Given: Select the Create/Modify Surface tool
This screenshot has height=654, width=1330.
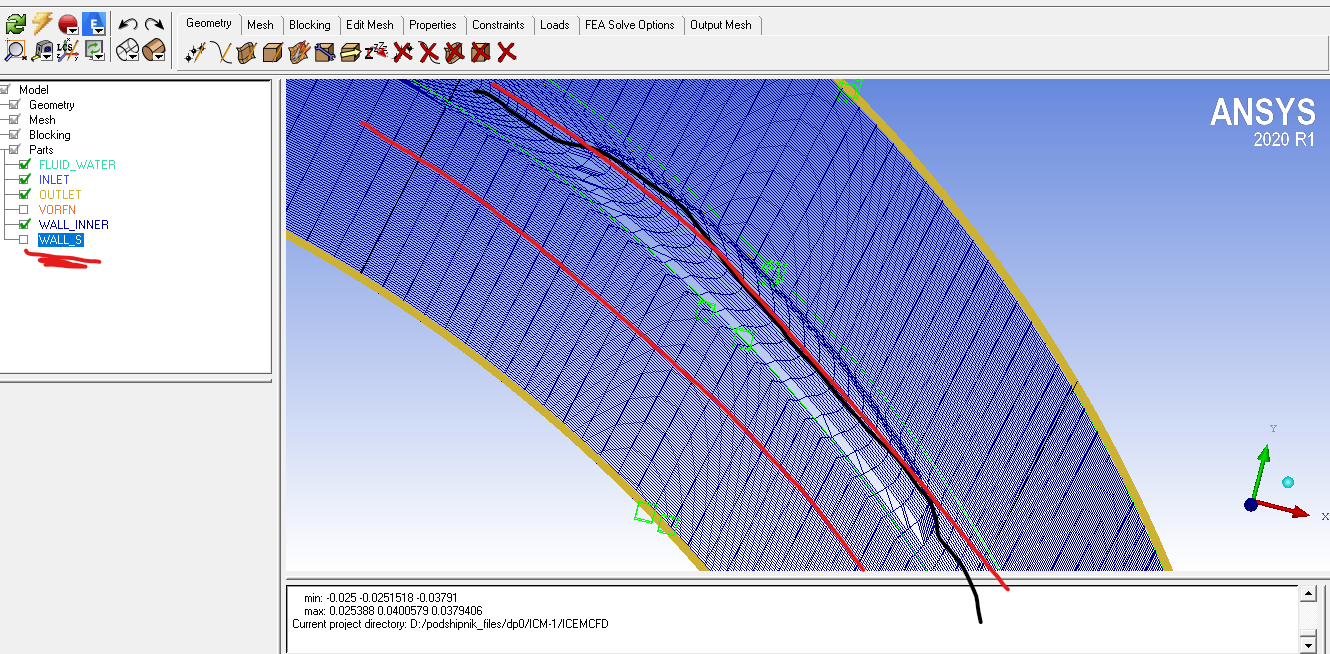Looking at the screenshot, I should (247, 51).
